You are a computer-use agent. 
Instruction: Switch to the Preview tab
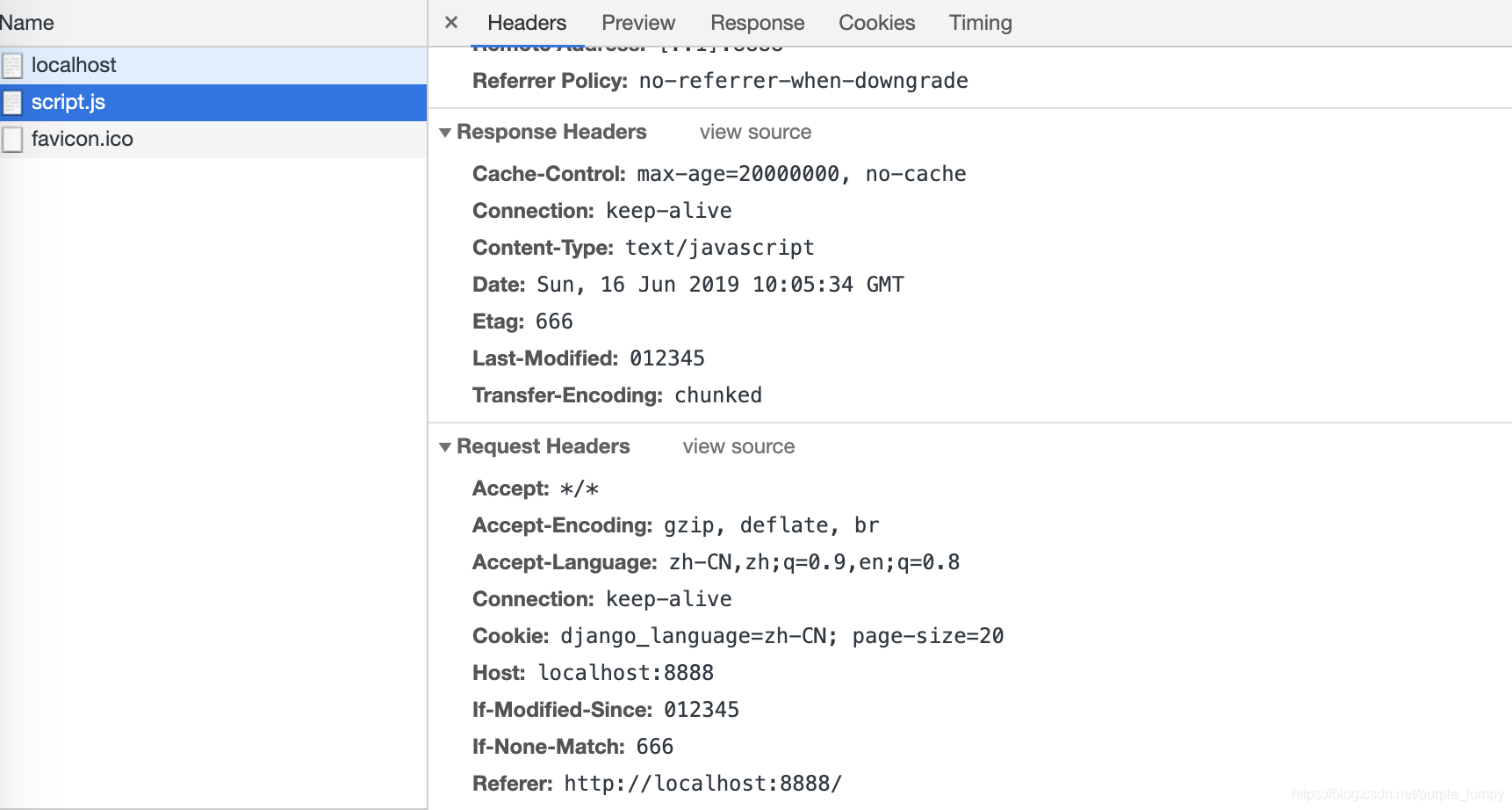tap(637, 23)
